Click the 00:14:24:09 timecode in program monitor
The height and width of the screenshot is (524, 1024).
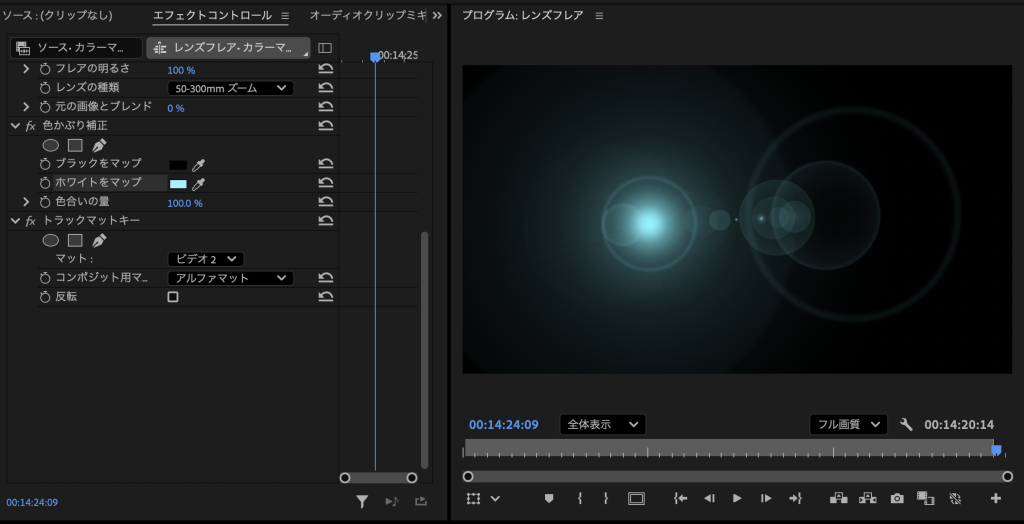coord(503,424)
